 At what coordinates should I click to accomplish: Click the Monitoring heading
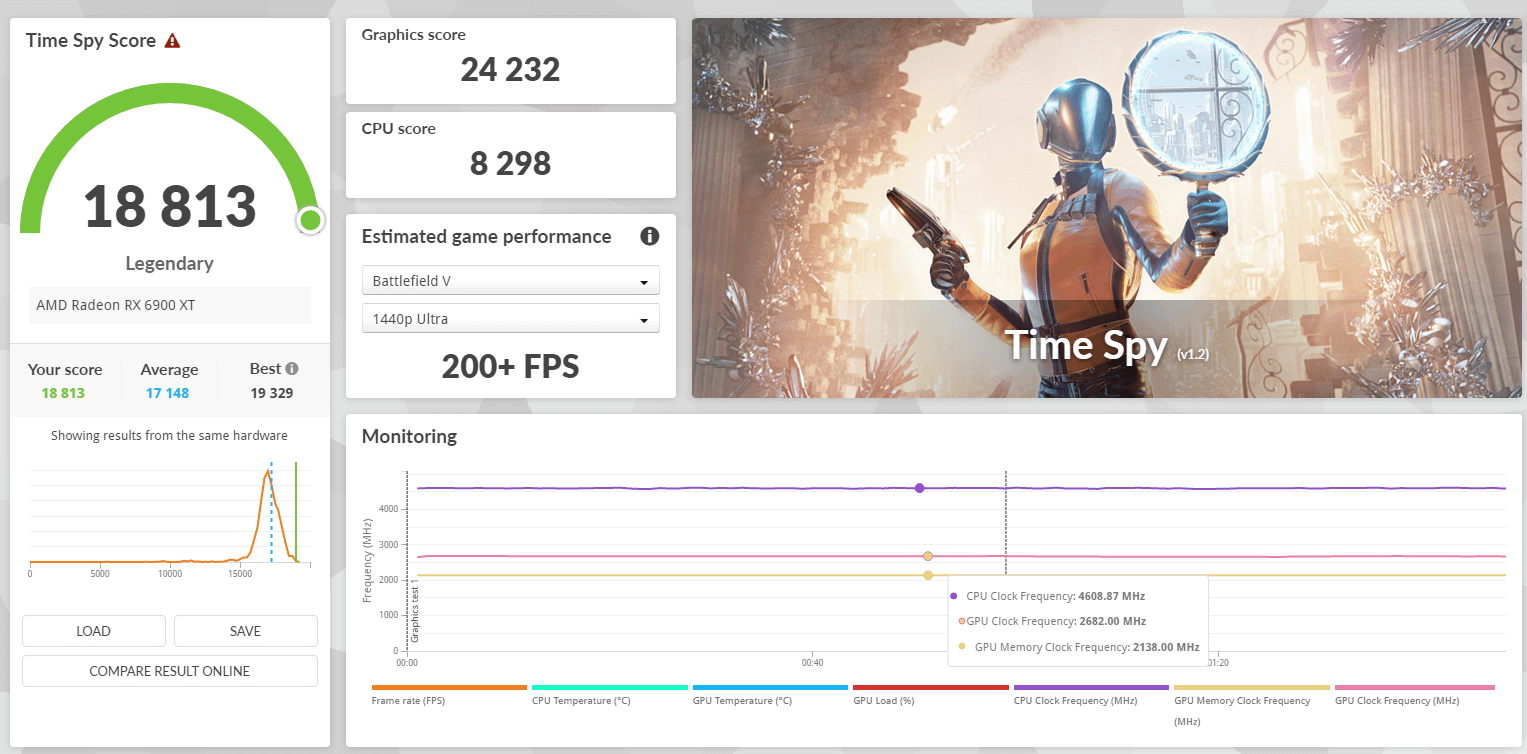[409, 437]
